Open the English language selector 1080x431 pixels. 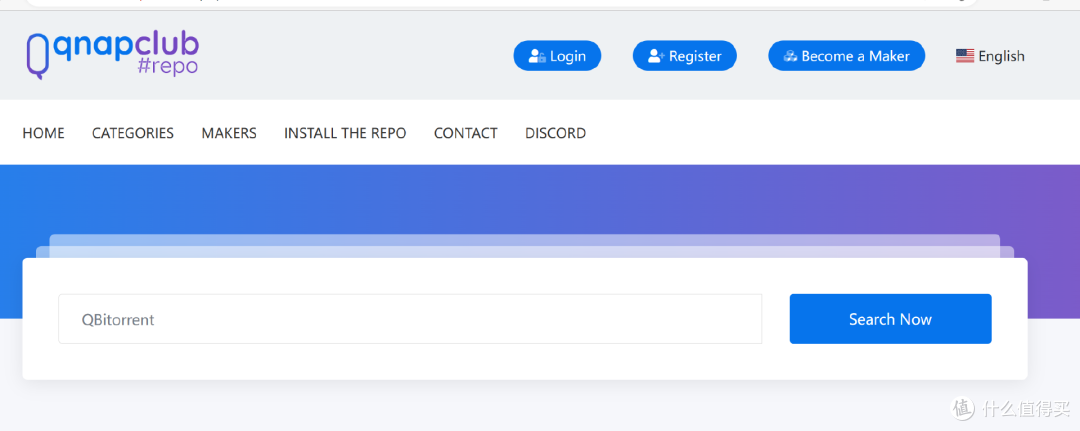coord(990,56)
